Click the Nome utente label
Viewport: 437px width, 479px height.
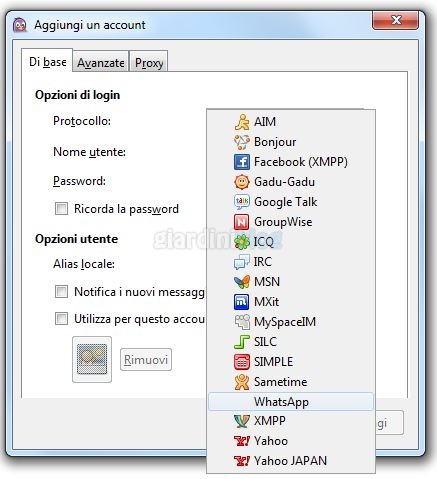tap(89, 152)
